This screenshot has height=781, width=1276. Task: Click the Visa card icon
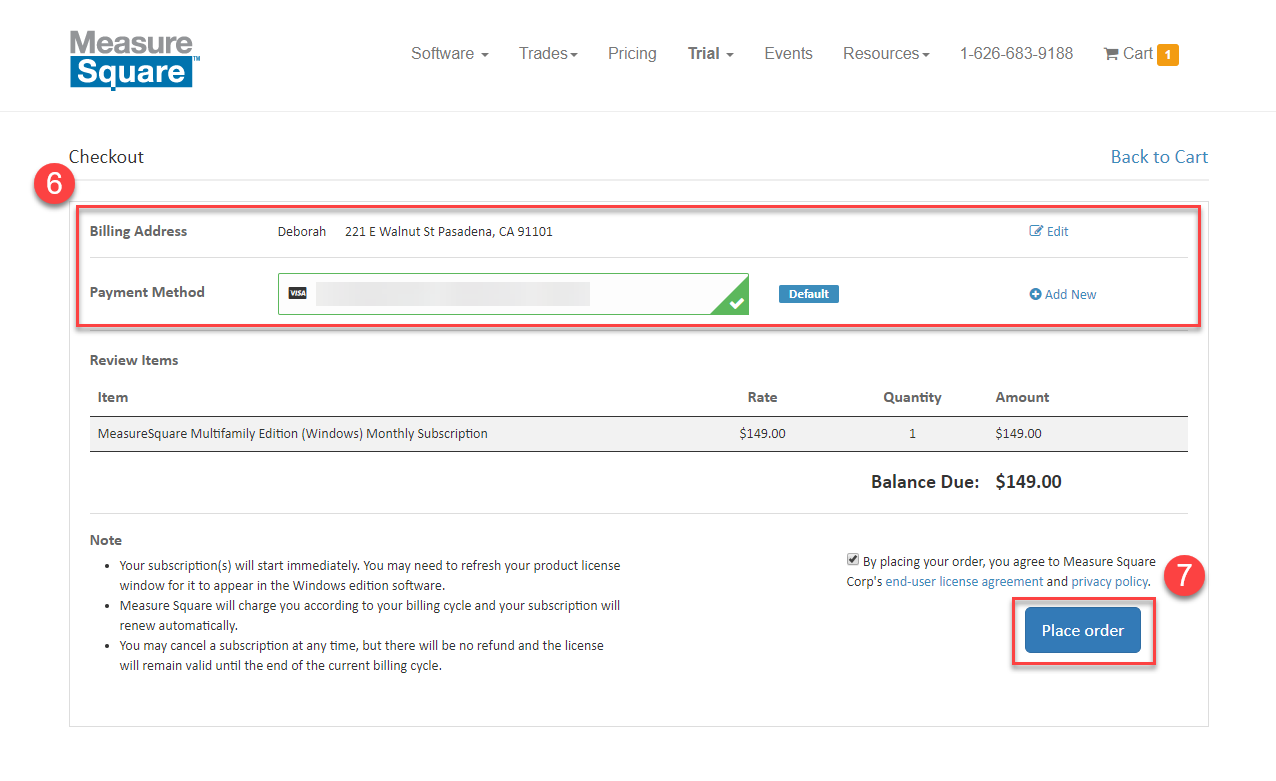click(297, 293)
